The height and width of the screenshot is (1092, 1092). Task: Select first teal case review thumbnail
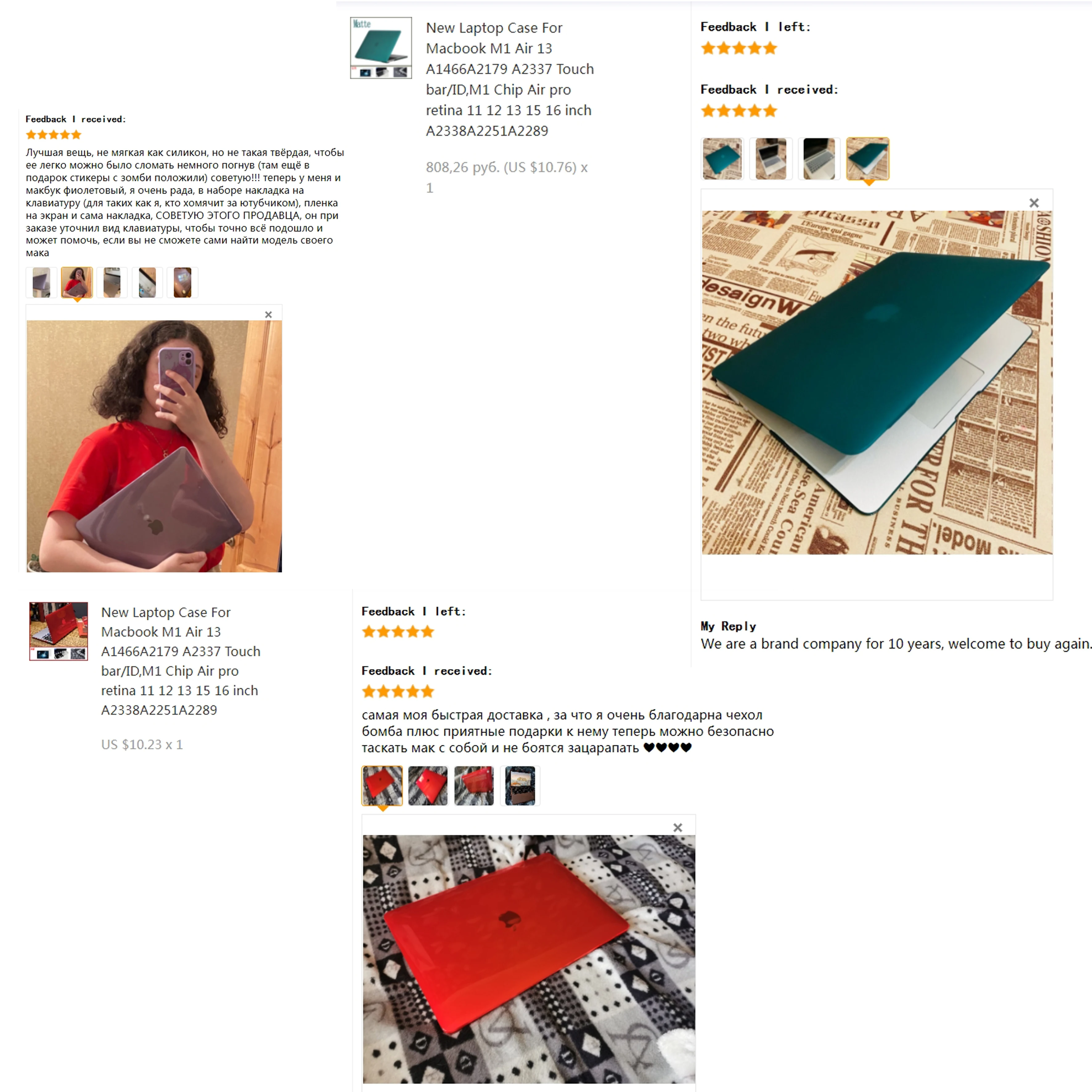pyautogui.click(x=722, y=159)
